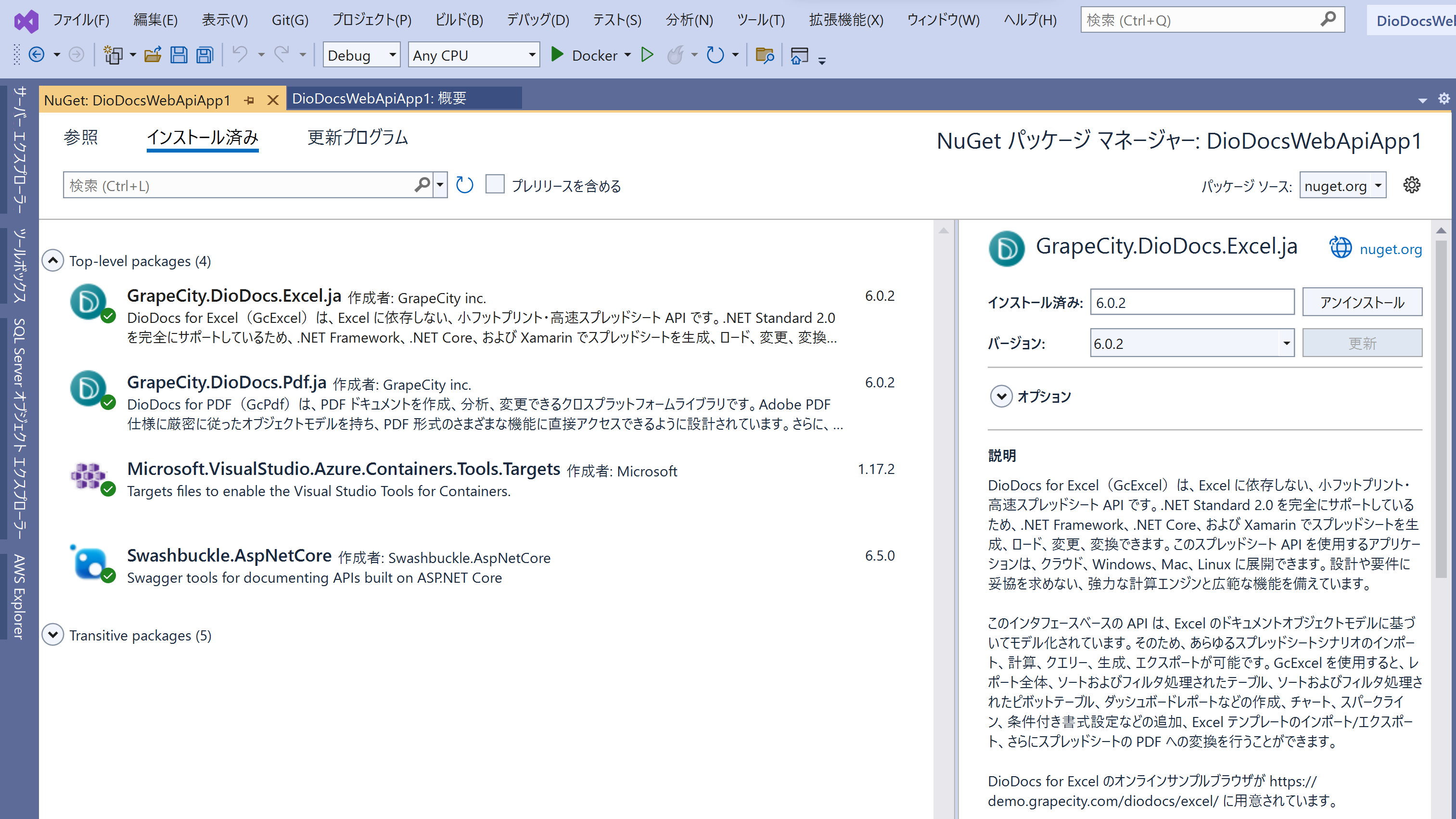Click the navigate forward arrow icon
Viewport: 1456px width, 819px height.
coord(77,55)
